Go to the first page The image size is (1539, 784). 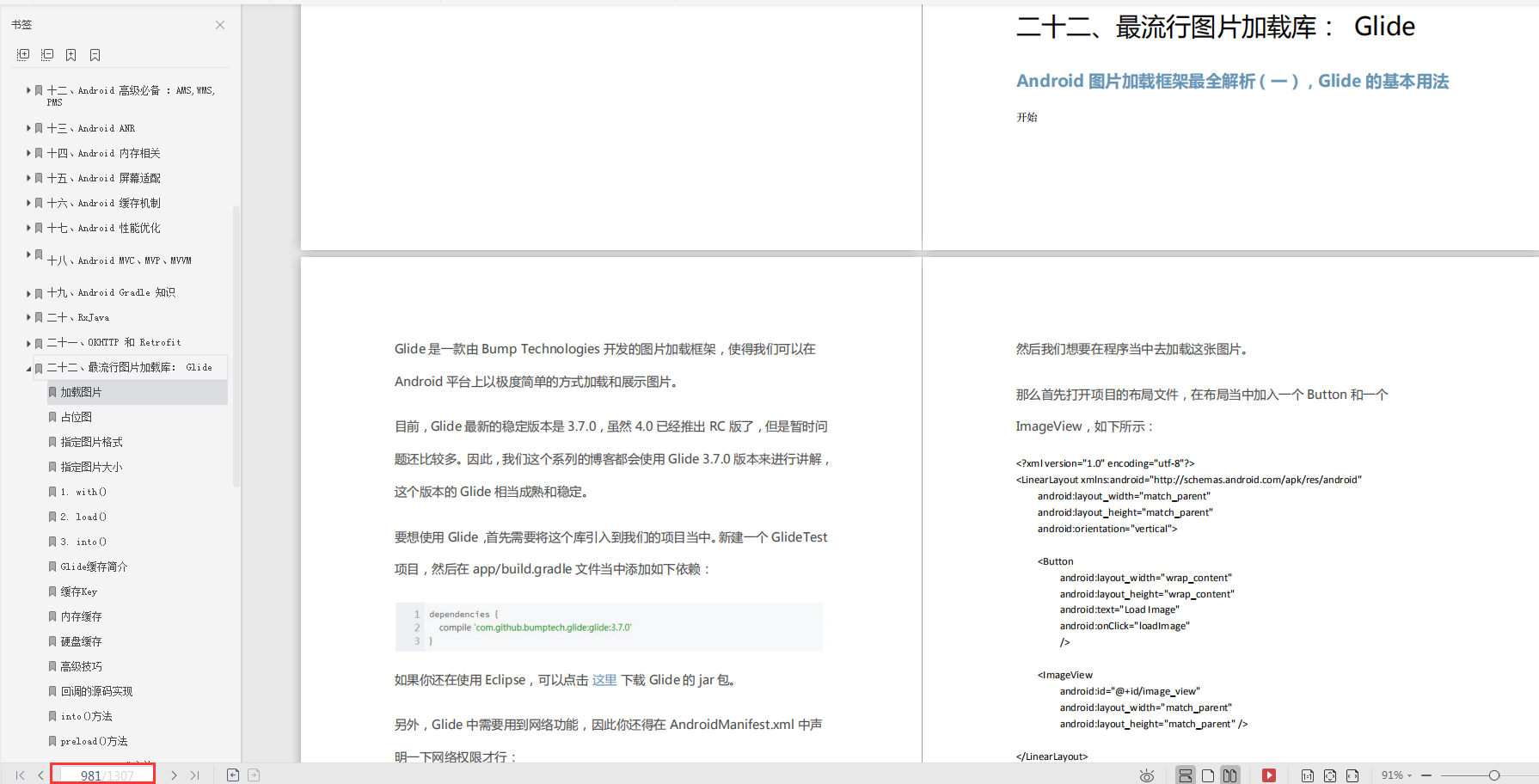20,775
